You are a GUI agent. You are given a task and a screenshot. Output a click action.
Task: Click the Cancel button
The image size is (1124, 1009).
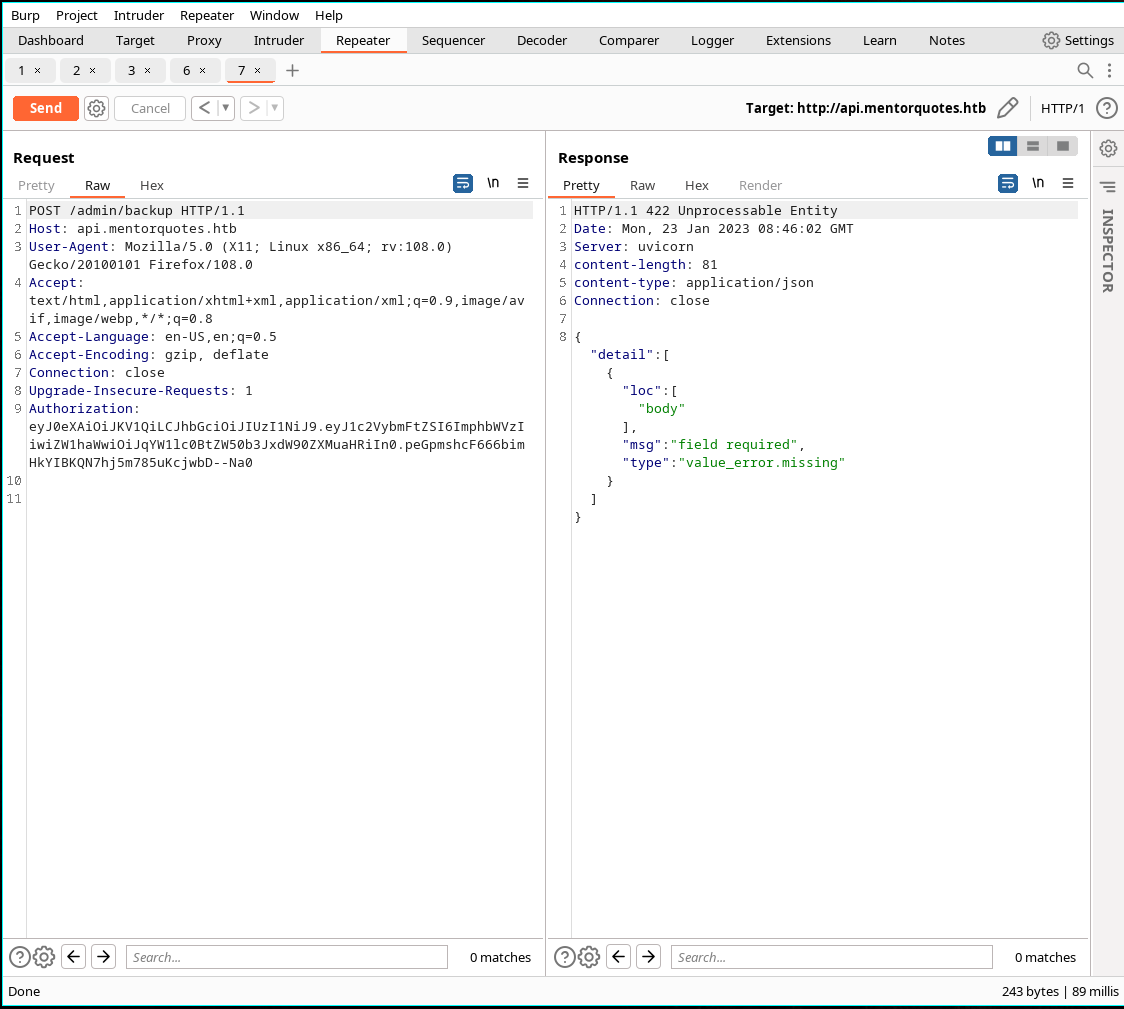150,108
